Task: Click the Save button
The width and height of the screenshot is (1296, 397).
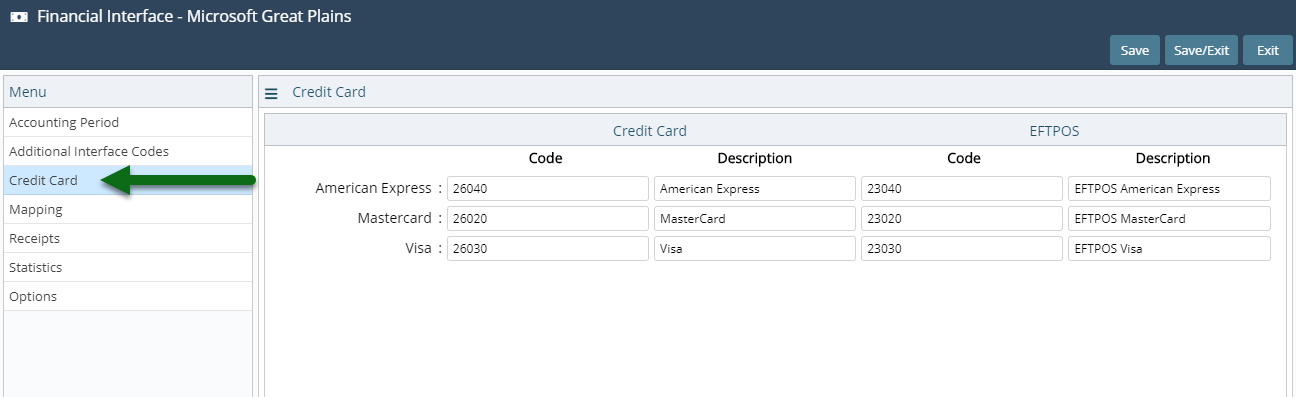Action: click(x=1134, y=50)
